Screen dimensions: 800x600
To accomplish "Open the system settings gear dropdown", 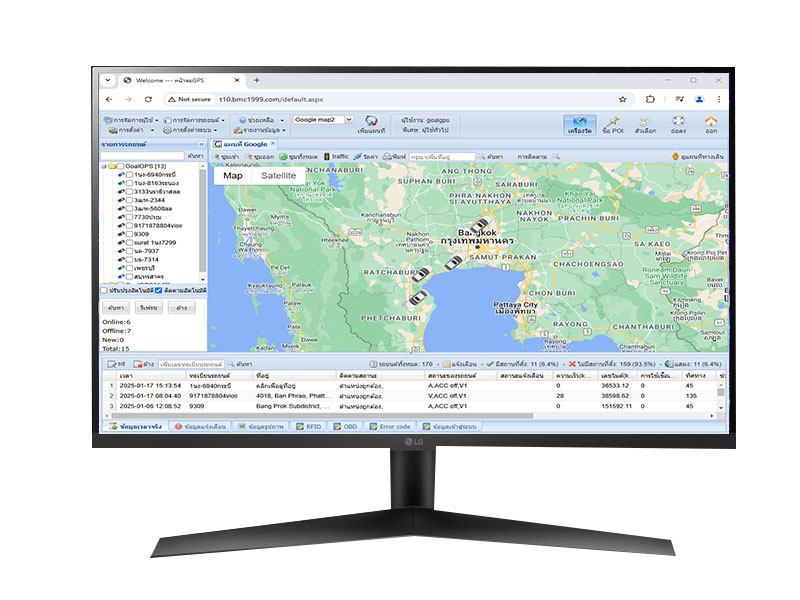I will coord(190,131).
